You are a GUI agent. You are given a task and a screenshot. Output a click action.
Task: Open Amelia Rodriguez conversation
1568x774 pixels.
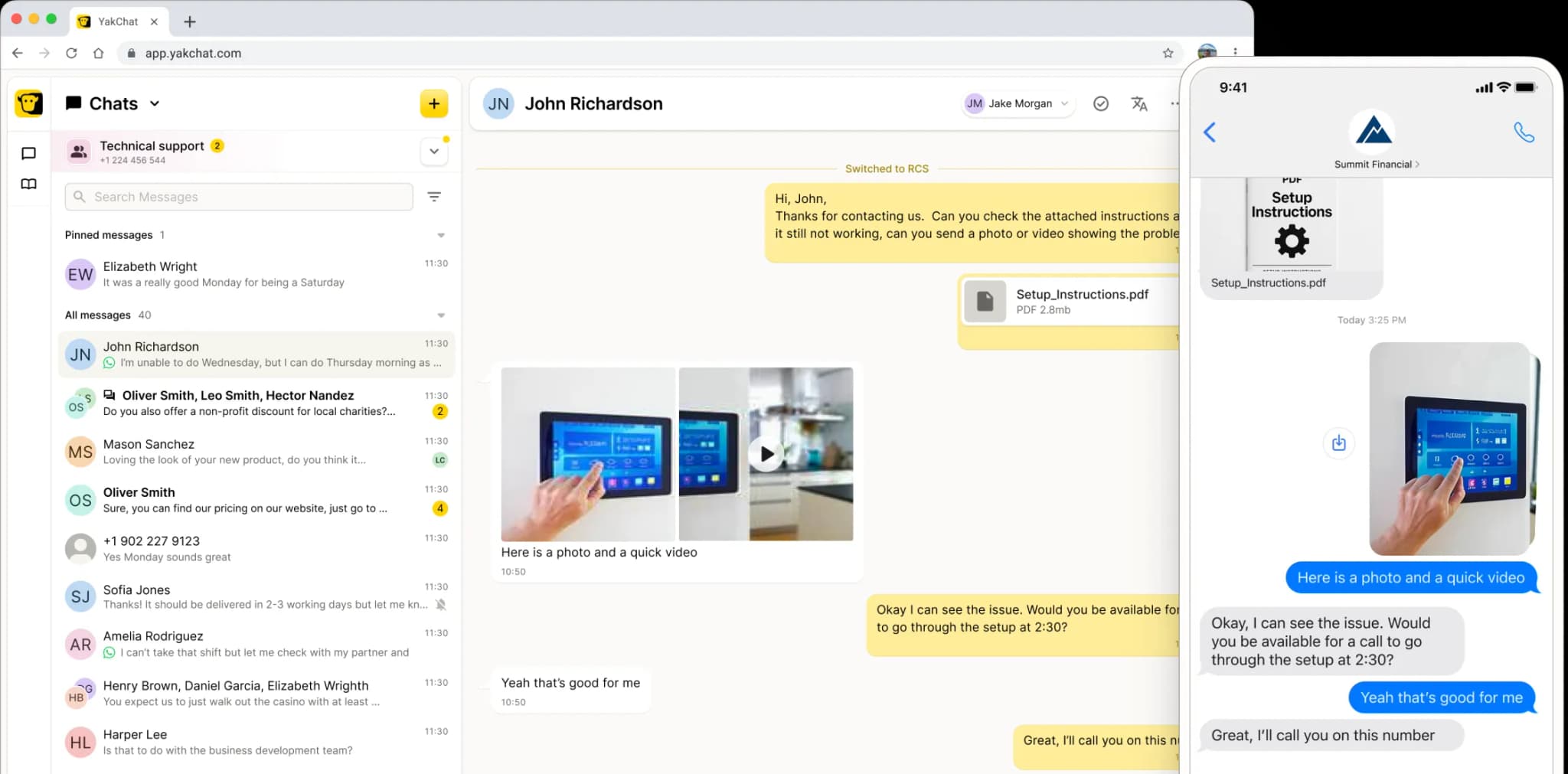[256, 644]
